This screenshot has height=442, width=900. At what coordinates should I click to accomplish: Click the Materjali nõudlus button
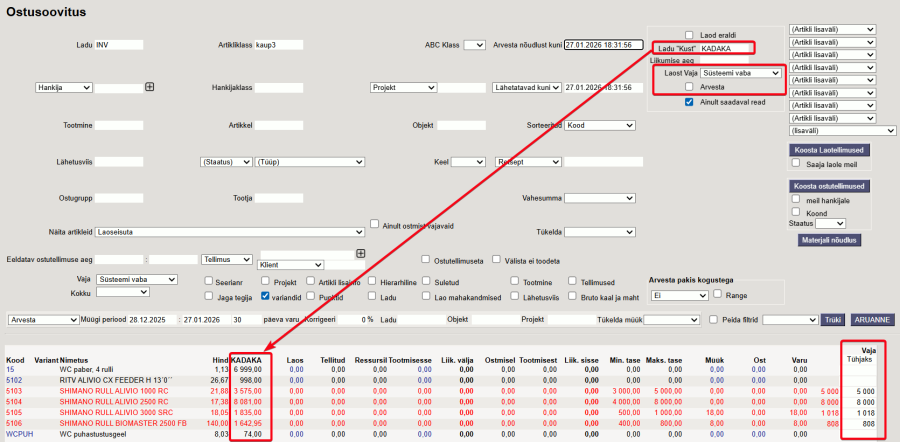[x=829, y=240]
